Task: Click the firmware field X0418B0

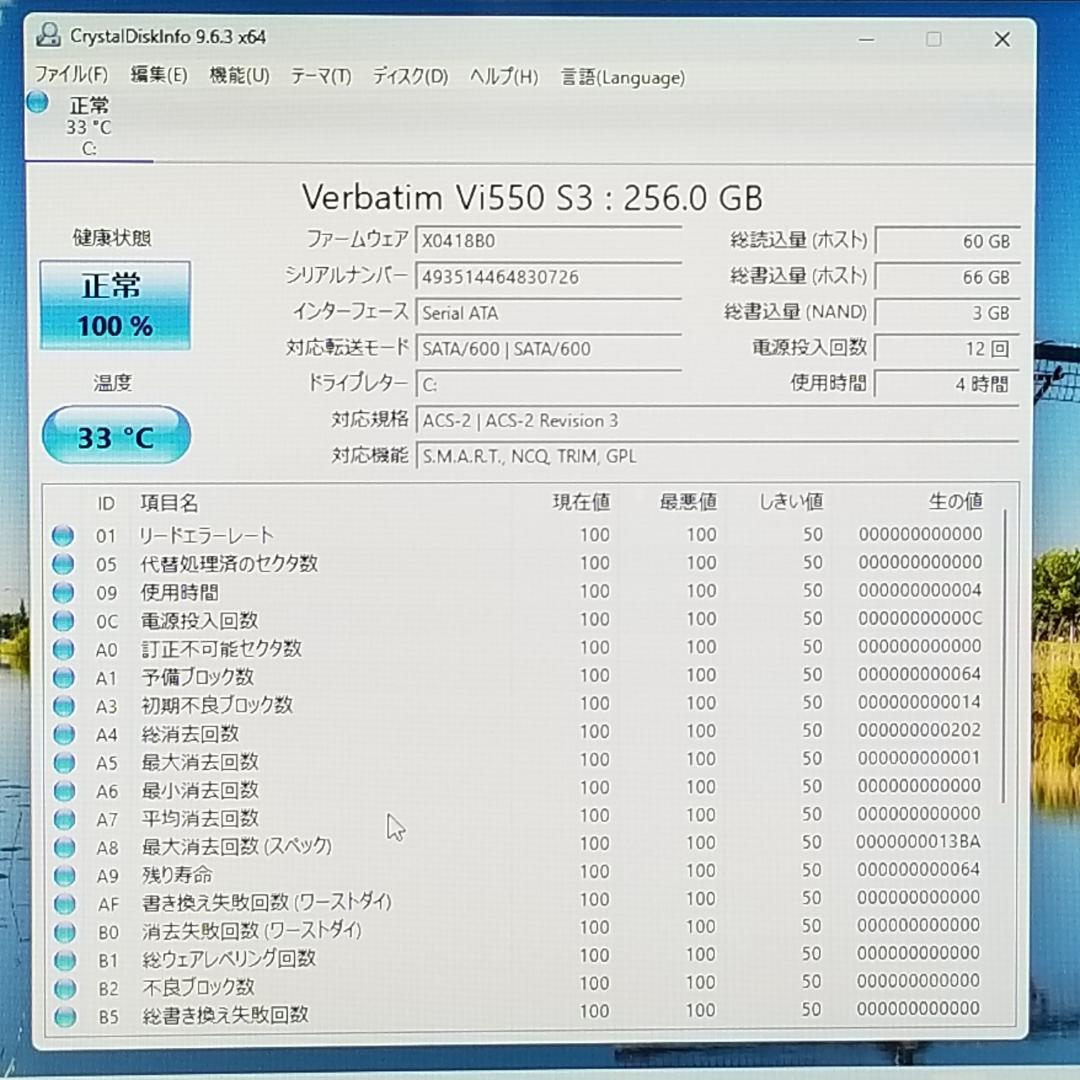Action: click(x=548, y=240)
